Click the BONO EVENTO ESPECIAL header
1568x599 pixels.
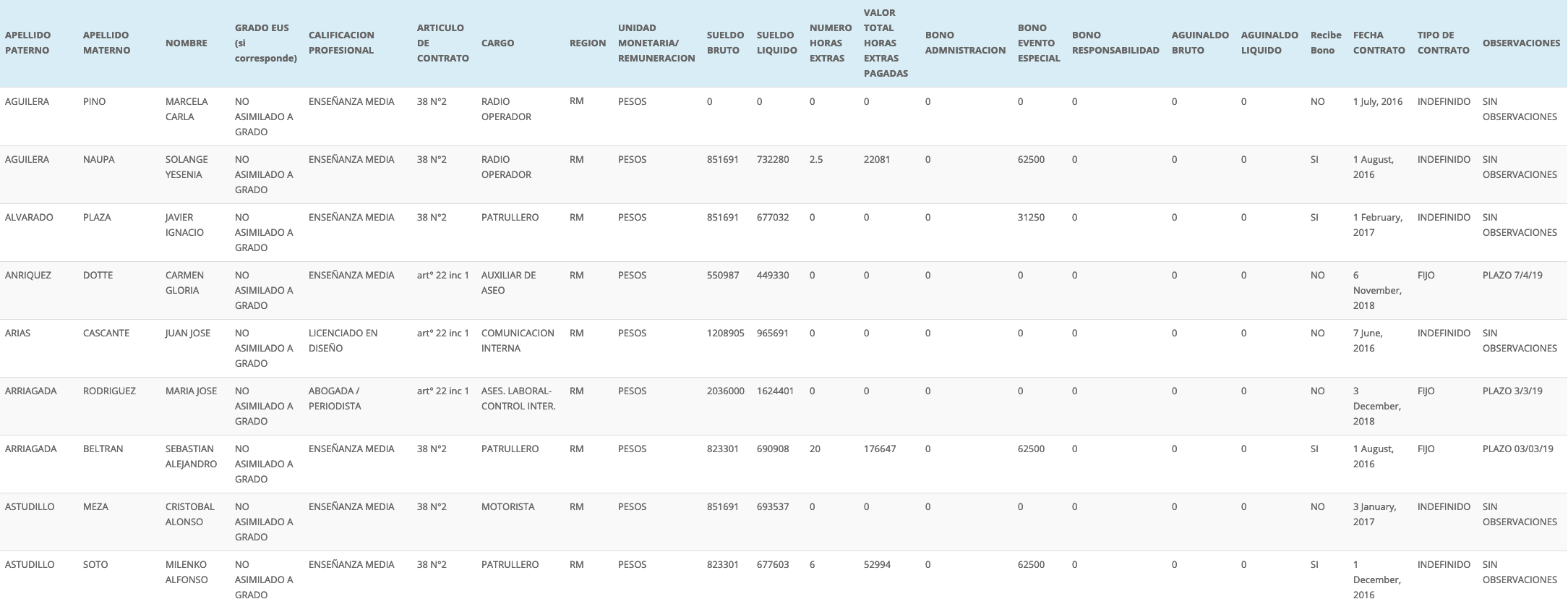point(1039,43)
